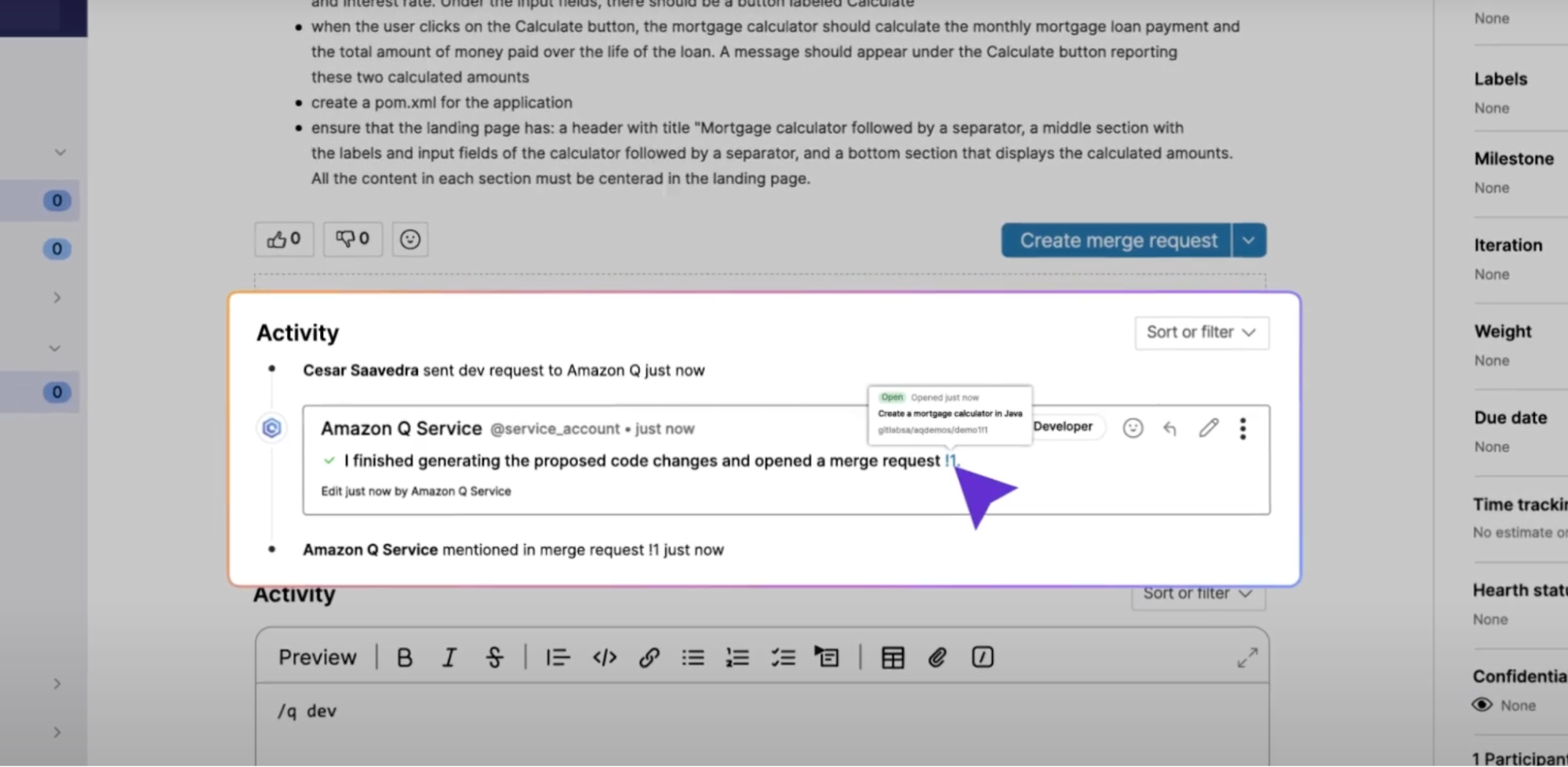
Task: Click the Create merge request button
Action: pos(1118,241)
